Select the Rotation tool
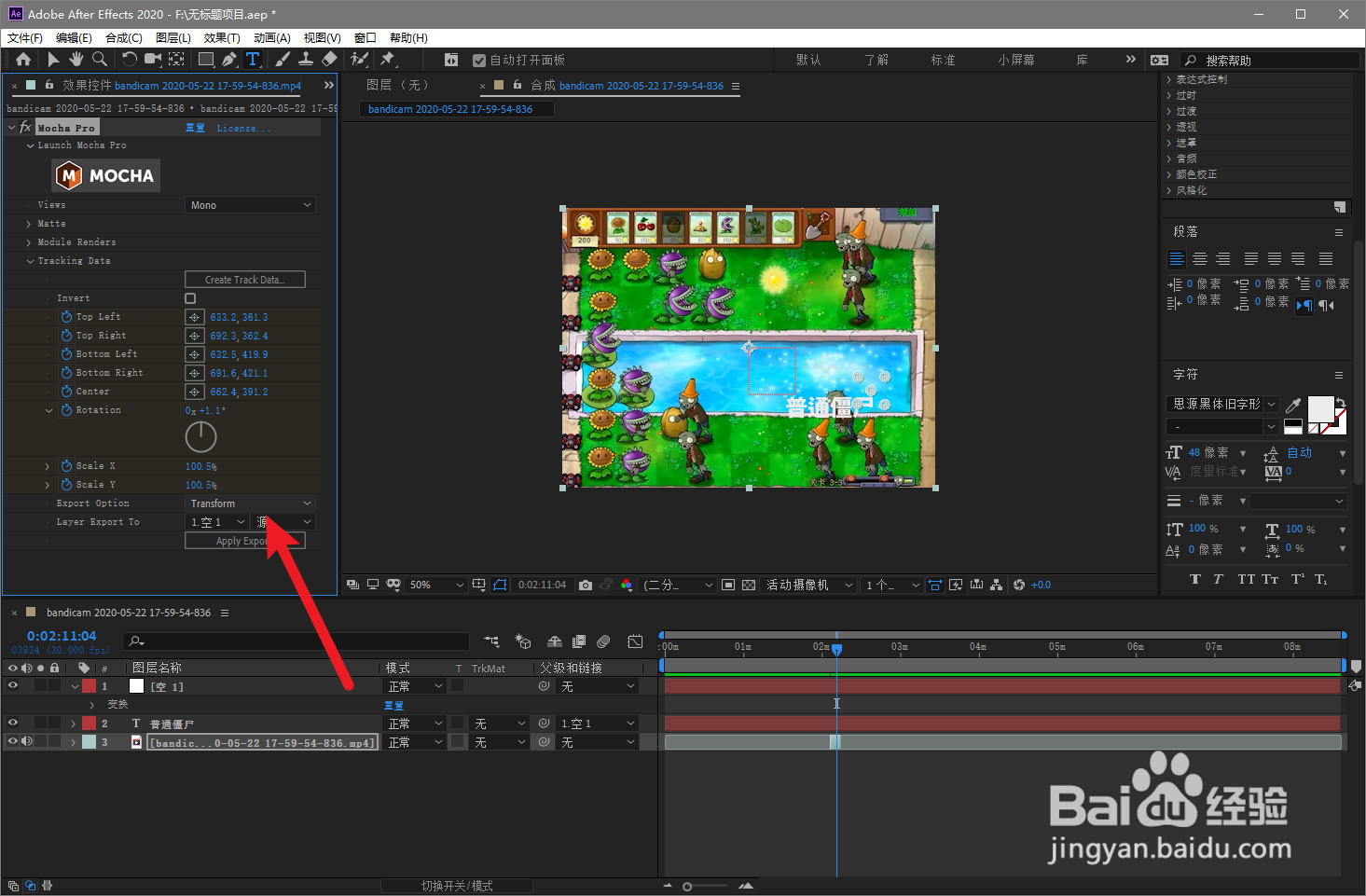The height and width of the screenshot is (896, 1366). point(129,59)
